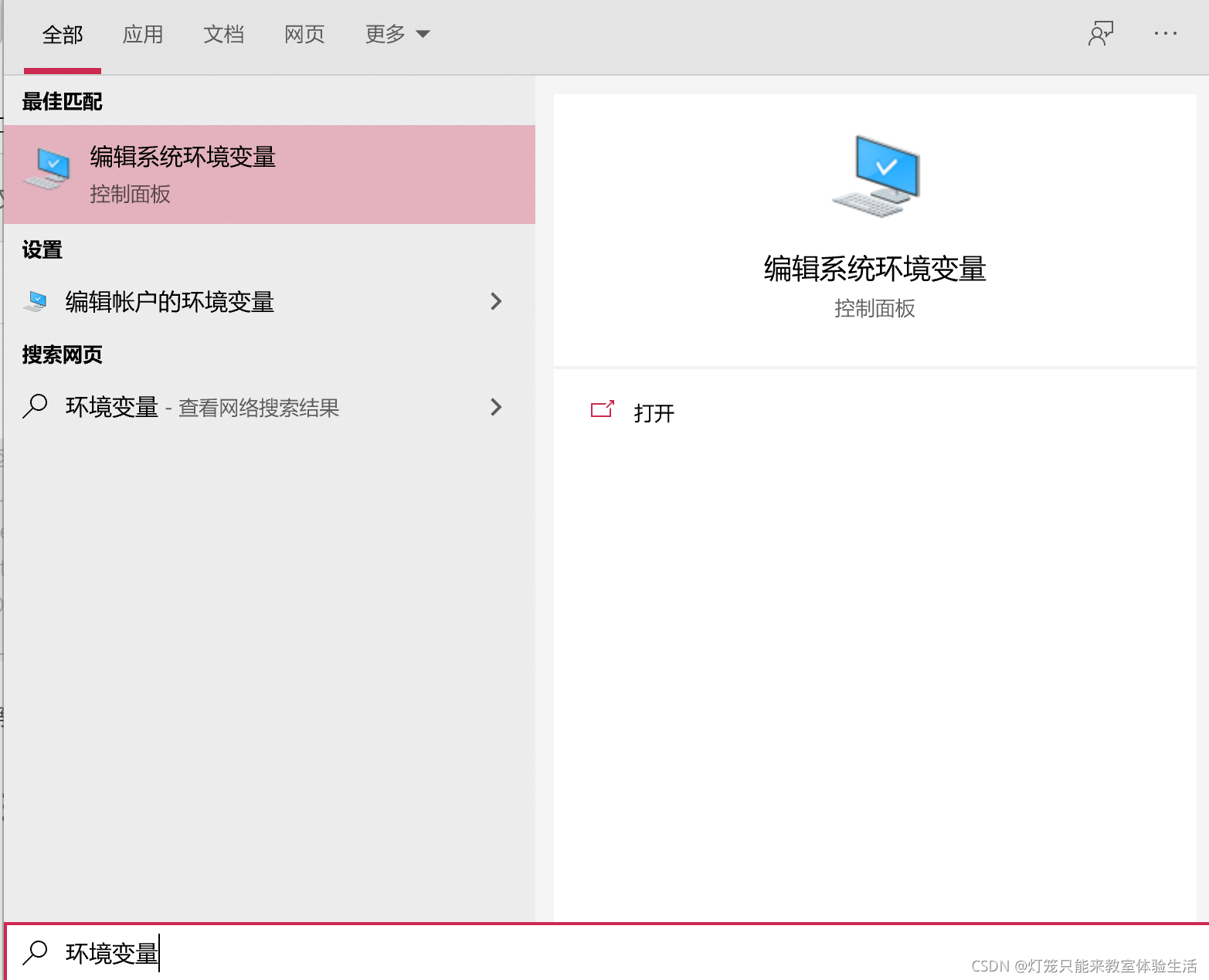Image resolution: width=1209 pixels, height=980 pixels.
Task: Click the large computer icon in preview pane
Action: pos(876,176)
